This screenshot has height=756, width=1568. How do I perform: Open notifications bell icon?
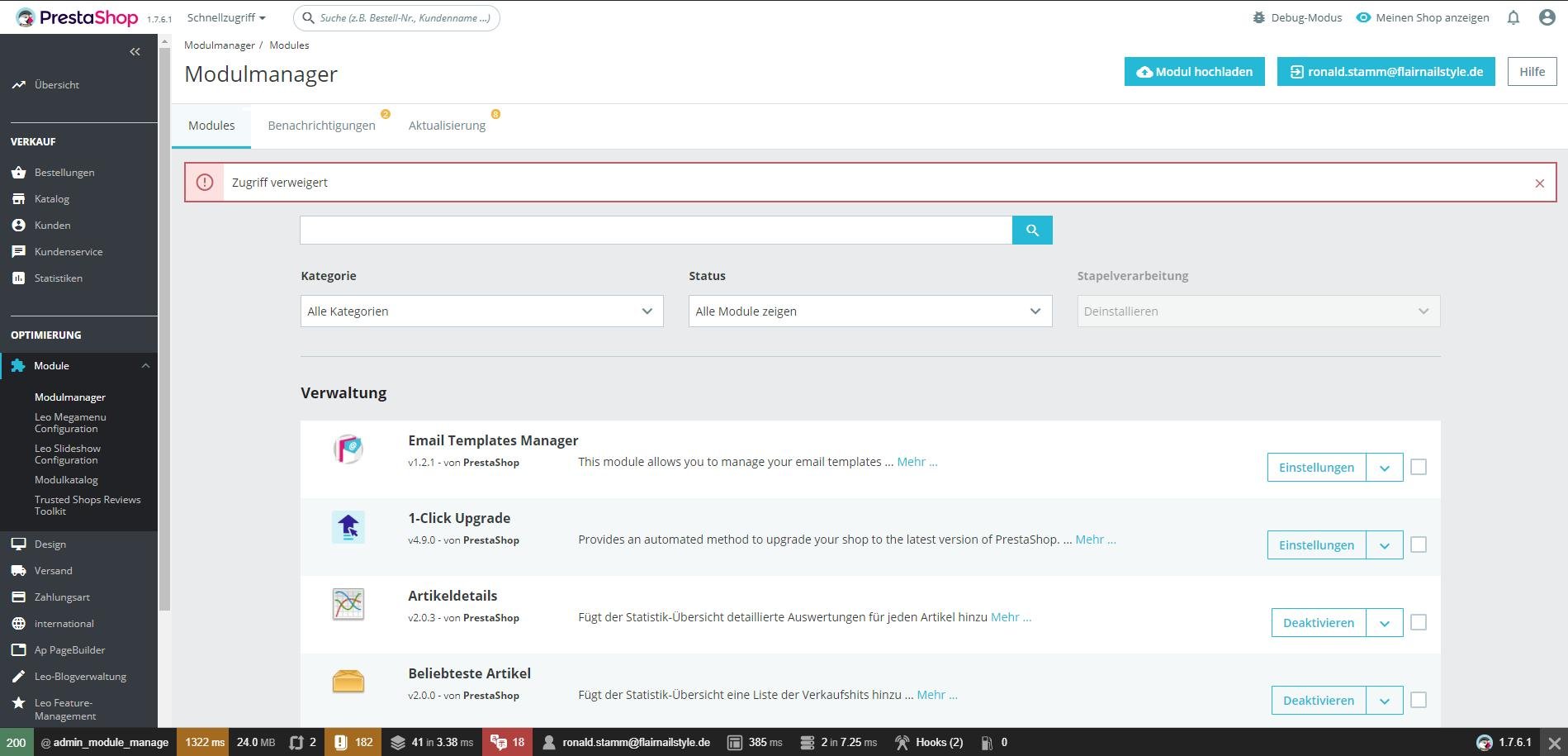click(1514, 17)
